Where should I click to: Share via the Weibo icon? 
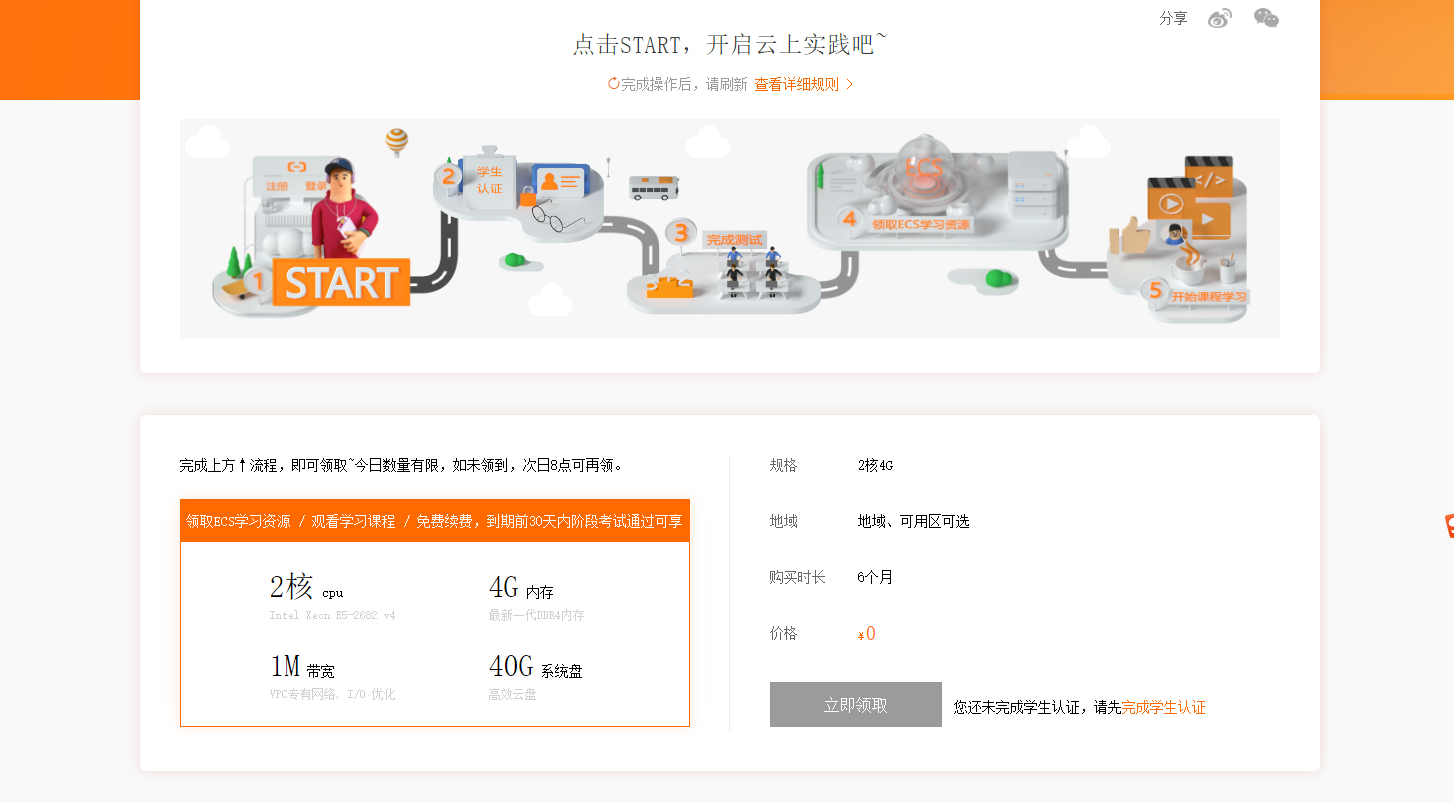coord(1220,18)
